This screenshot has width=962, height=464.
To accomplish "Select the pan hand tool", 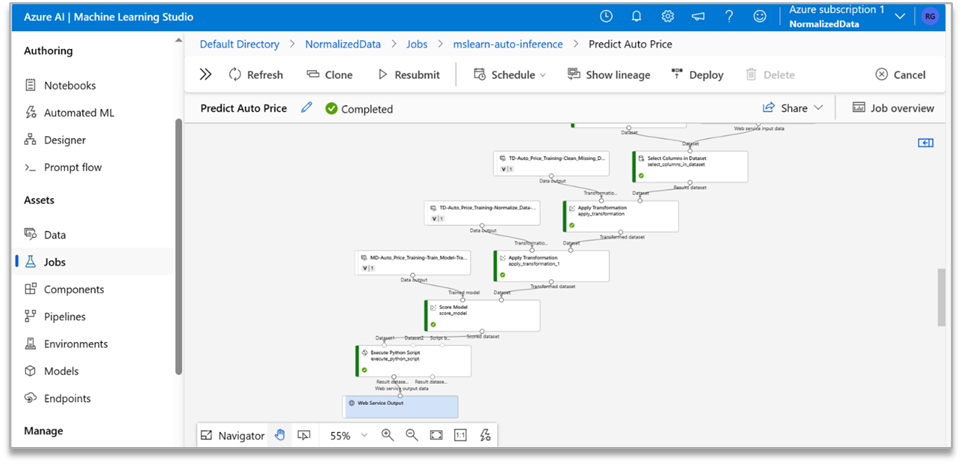I will [280, 435].
